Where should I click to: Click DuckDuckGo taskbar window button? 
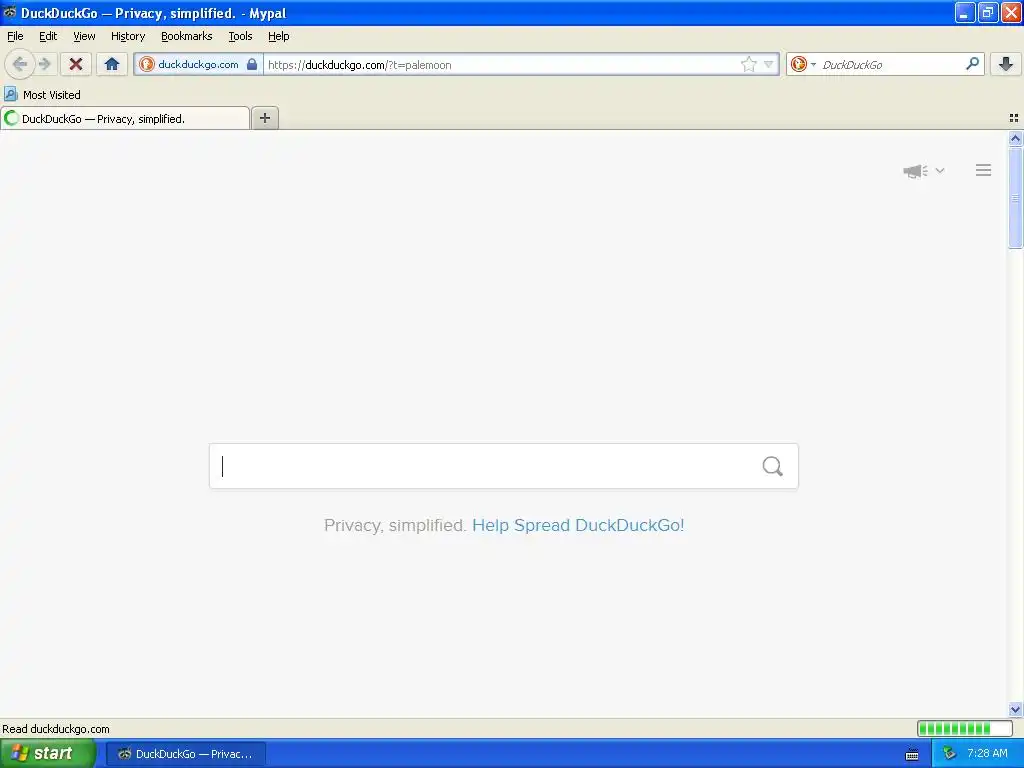tap(185, 754)
